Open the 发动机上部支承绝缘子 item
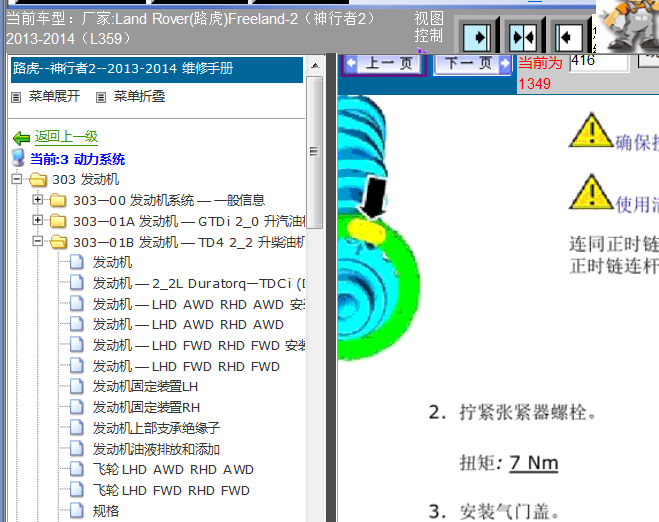 point(156,428)
